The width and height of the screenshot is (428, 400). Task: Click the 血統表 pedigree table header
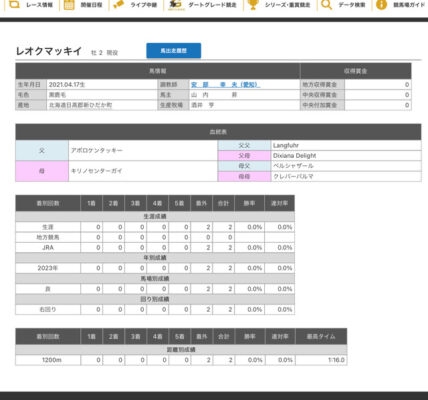(x=218, y=132)
